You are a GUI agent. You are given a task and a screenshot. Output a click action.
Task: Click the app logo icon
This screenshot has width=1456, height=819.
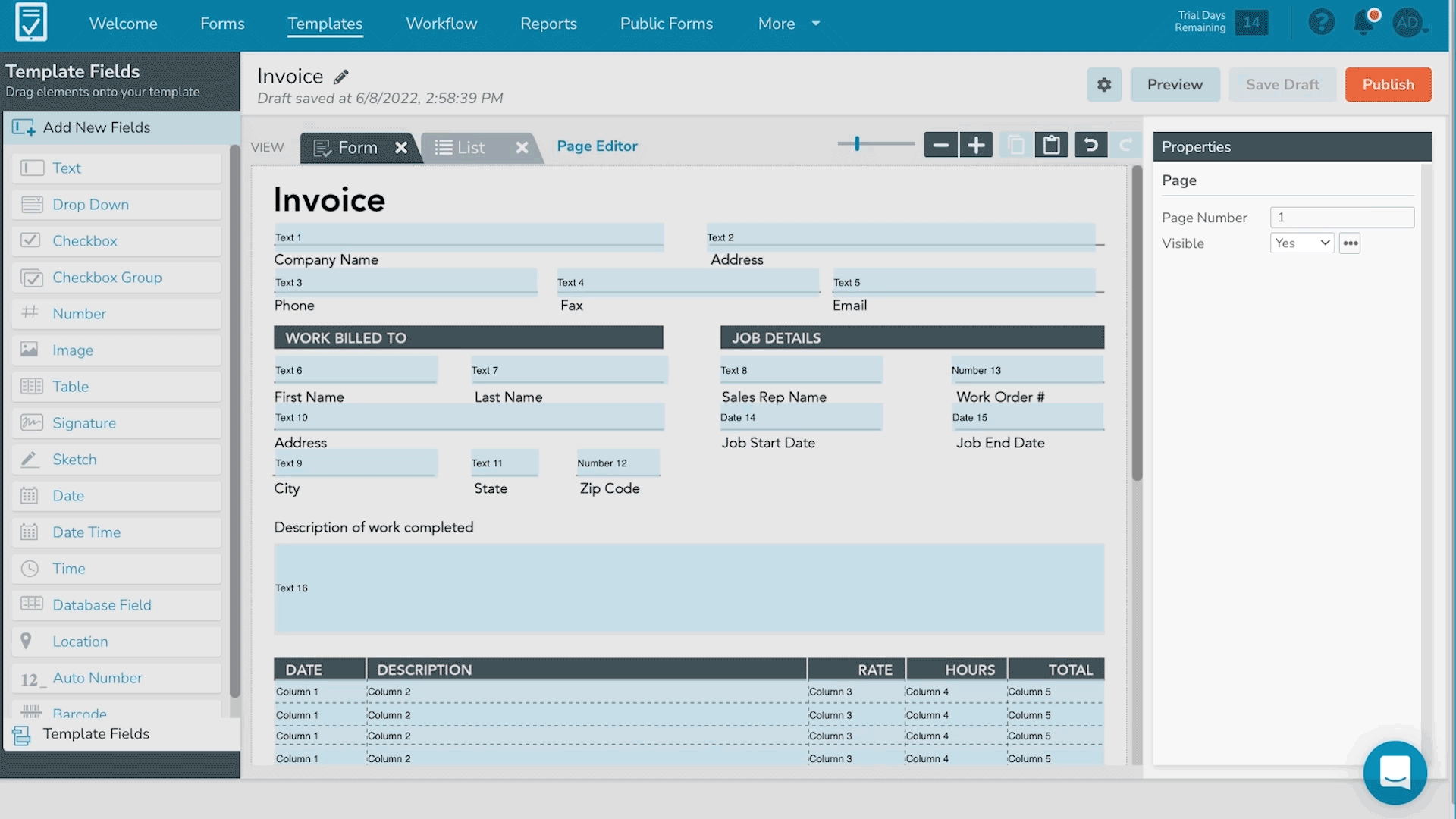31,22
